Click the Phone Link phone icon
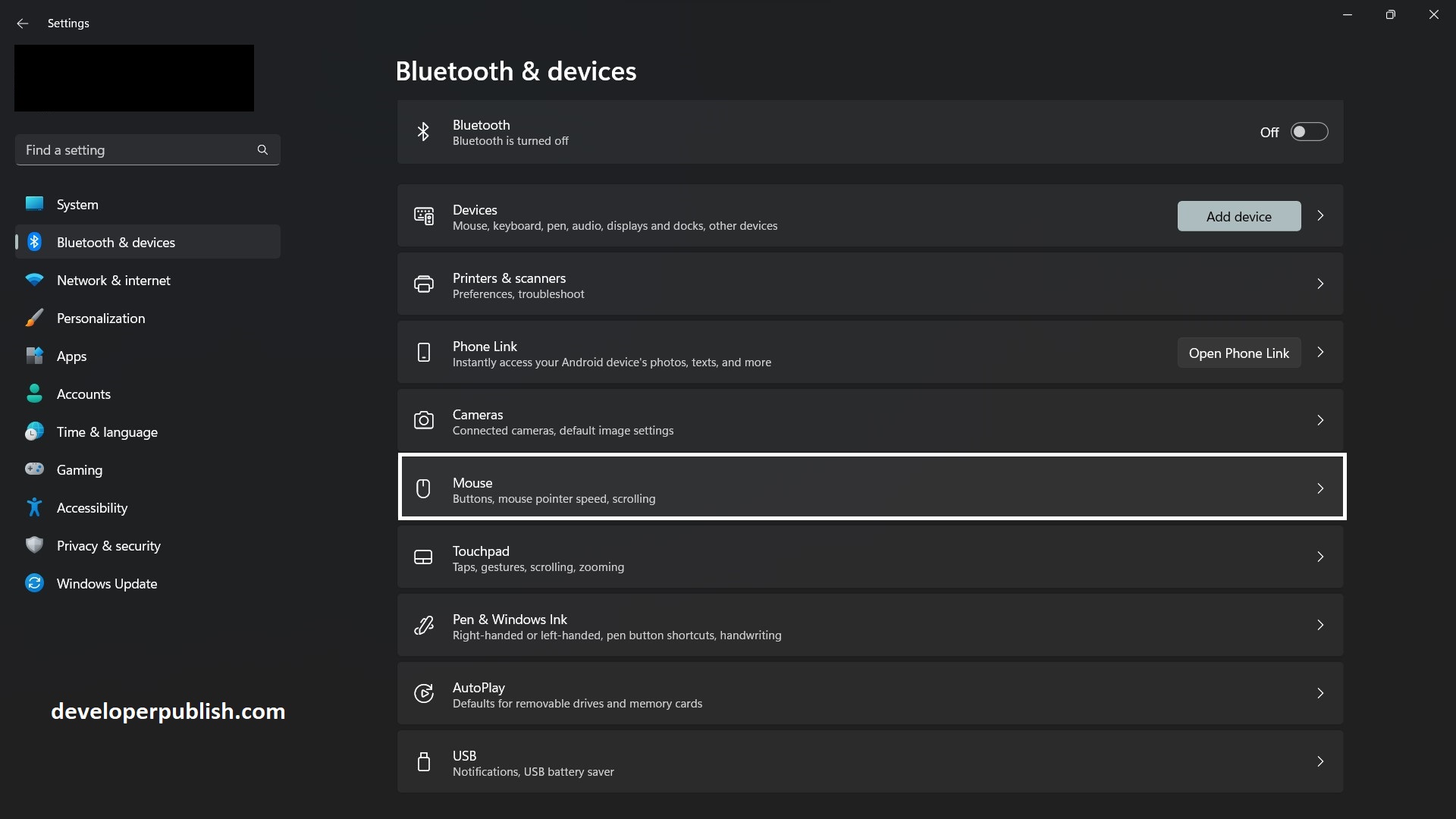 pyautogui.click(x=424, y=352)
